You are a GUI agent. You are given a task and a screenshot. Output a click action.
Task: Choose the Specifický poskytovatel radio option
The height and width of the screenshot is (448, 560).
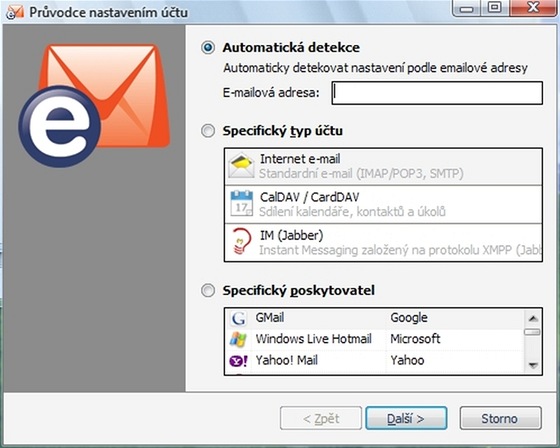point(208,290)
